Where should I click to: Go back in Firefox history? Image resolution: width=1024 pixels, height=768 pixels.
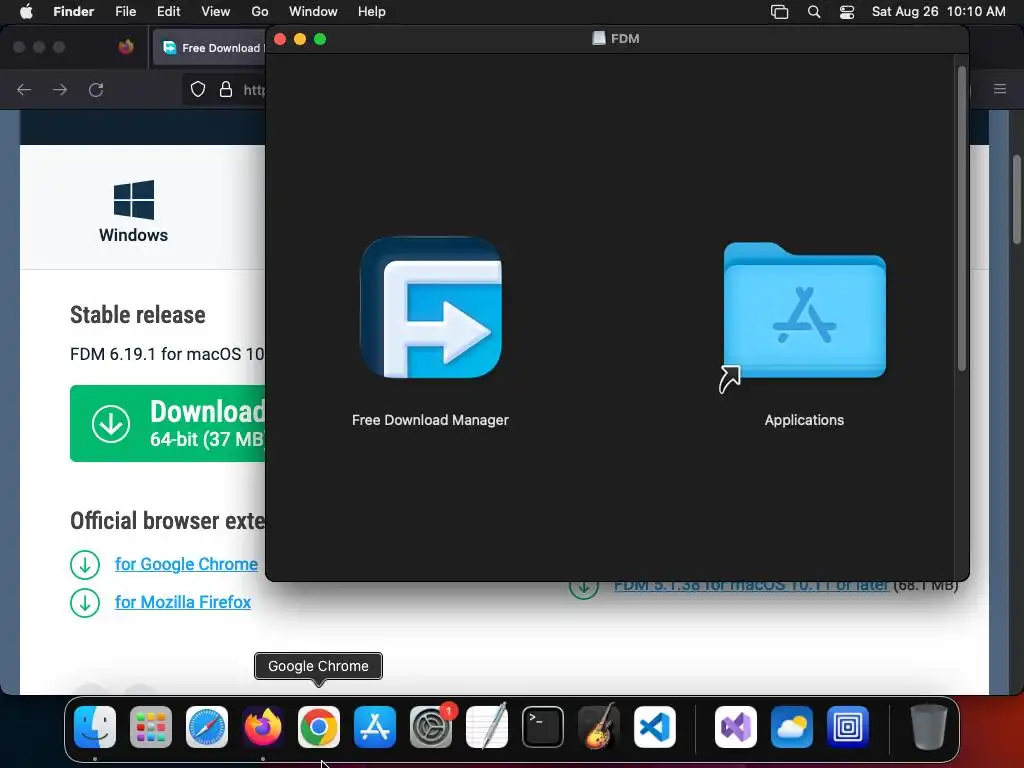[24, 89]
